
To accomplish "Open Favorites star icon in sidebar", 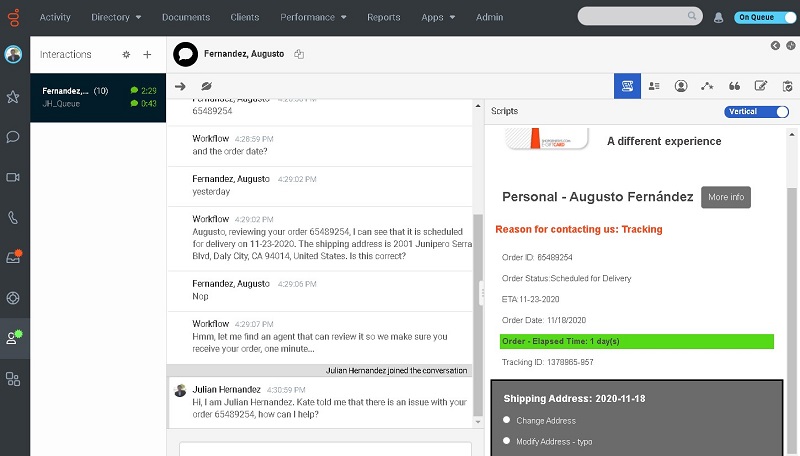I will click(x=13, y=97).
